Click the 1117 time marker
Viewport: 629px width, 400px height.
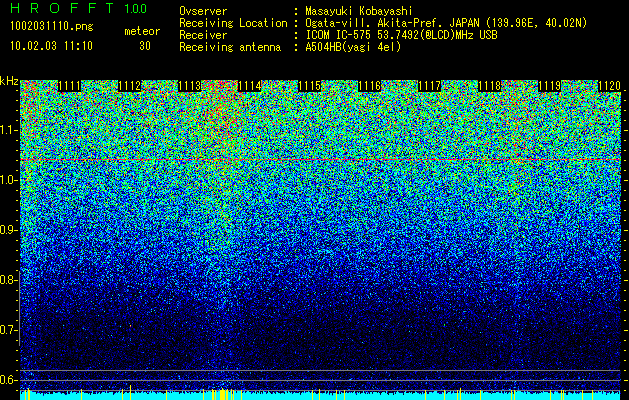pos(429,86)
